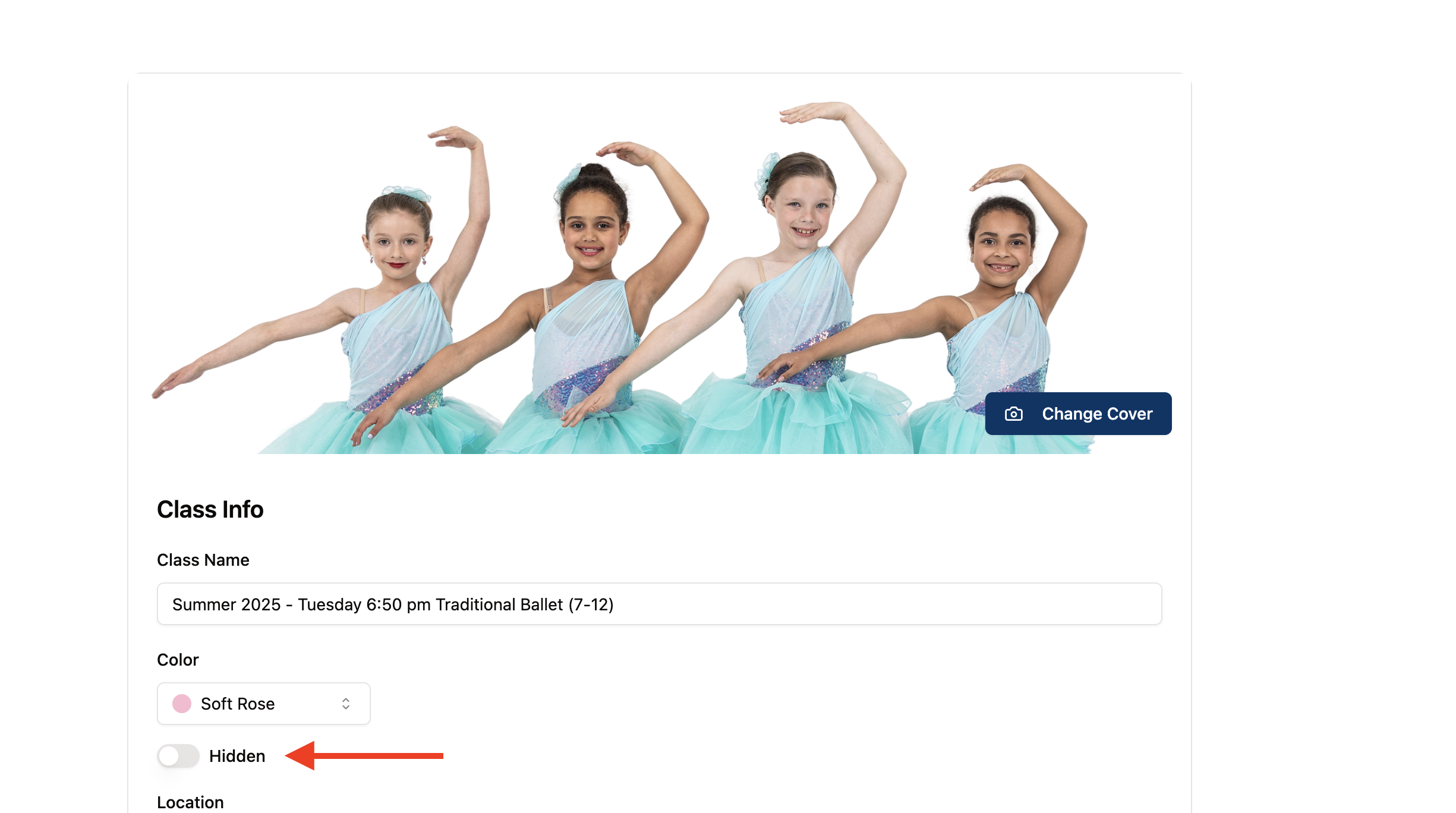
Task: Click into the Class Name input field
Action: (x=659, y=604)
